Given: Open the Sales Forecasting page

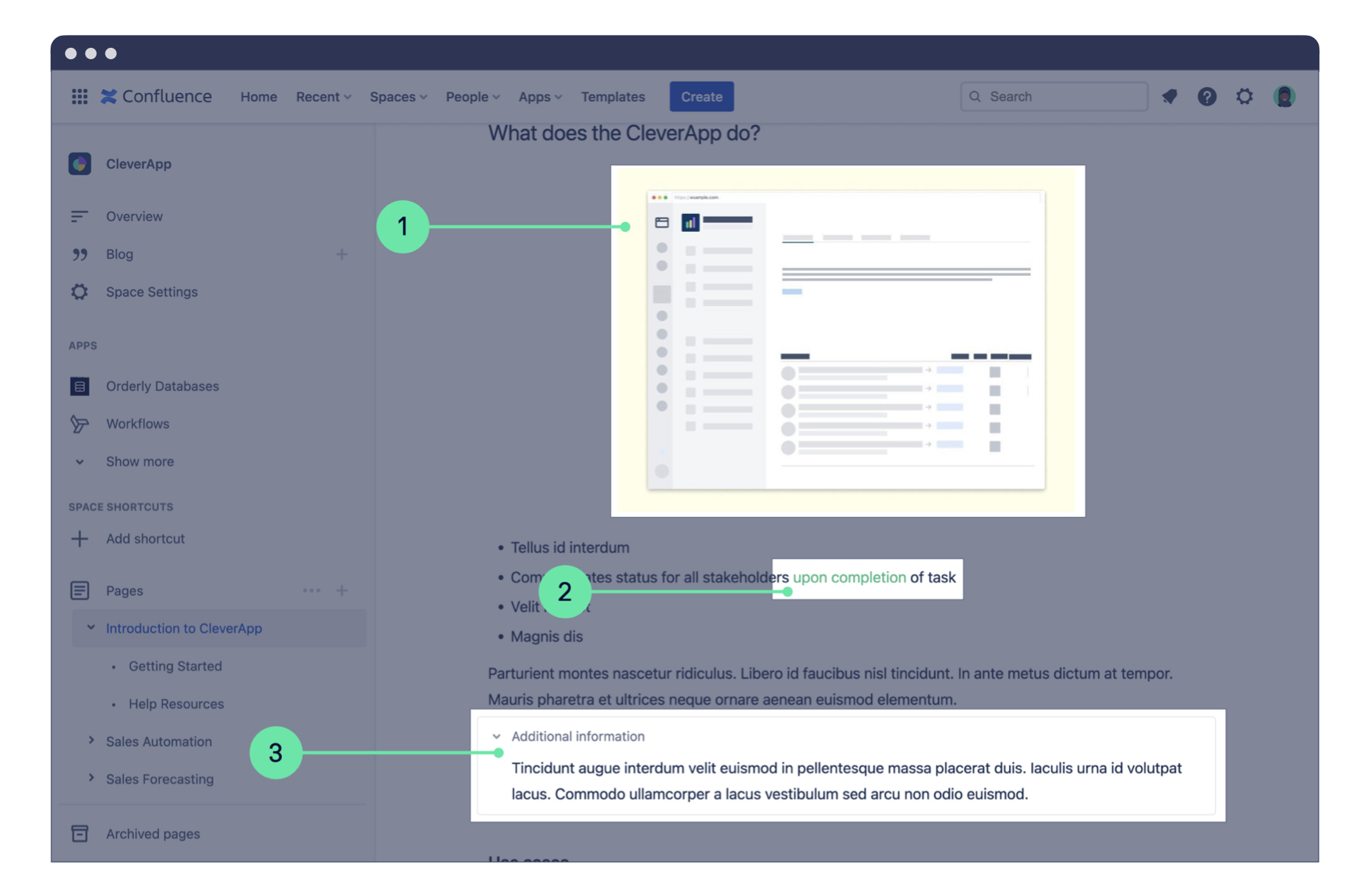Looking at the screenshot, I should (x=159, y=780).
